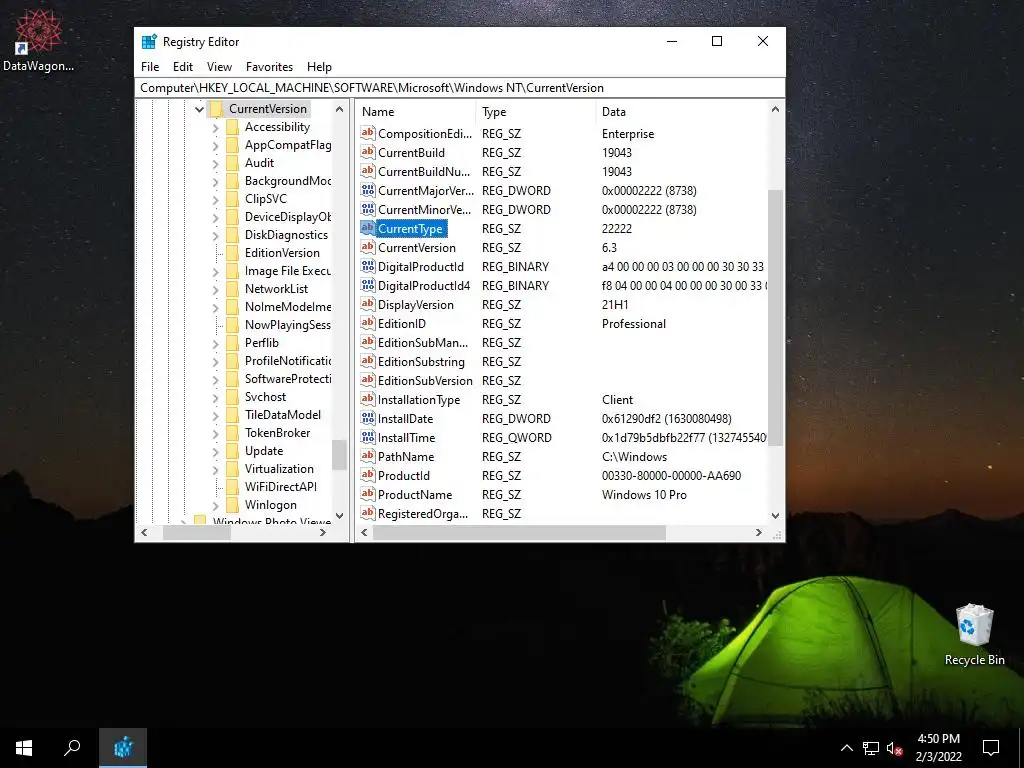Open the Edit menu
1024x768 pixels.
[x=183, y=67]
